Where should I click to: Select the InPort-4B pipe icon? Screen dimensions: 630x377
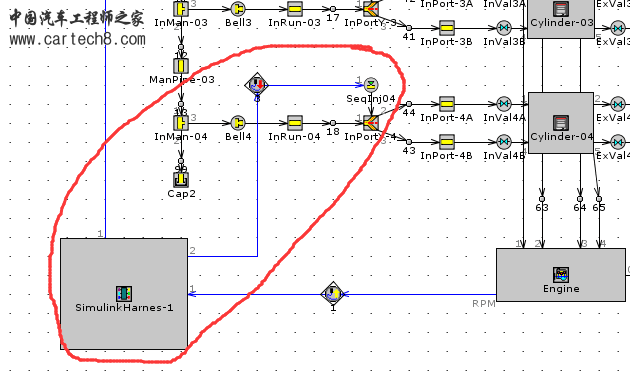(x=447, y=142)
